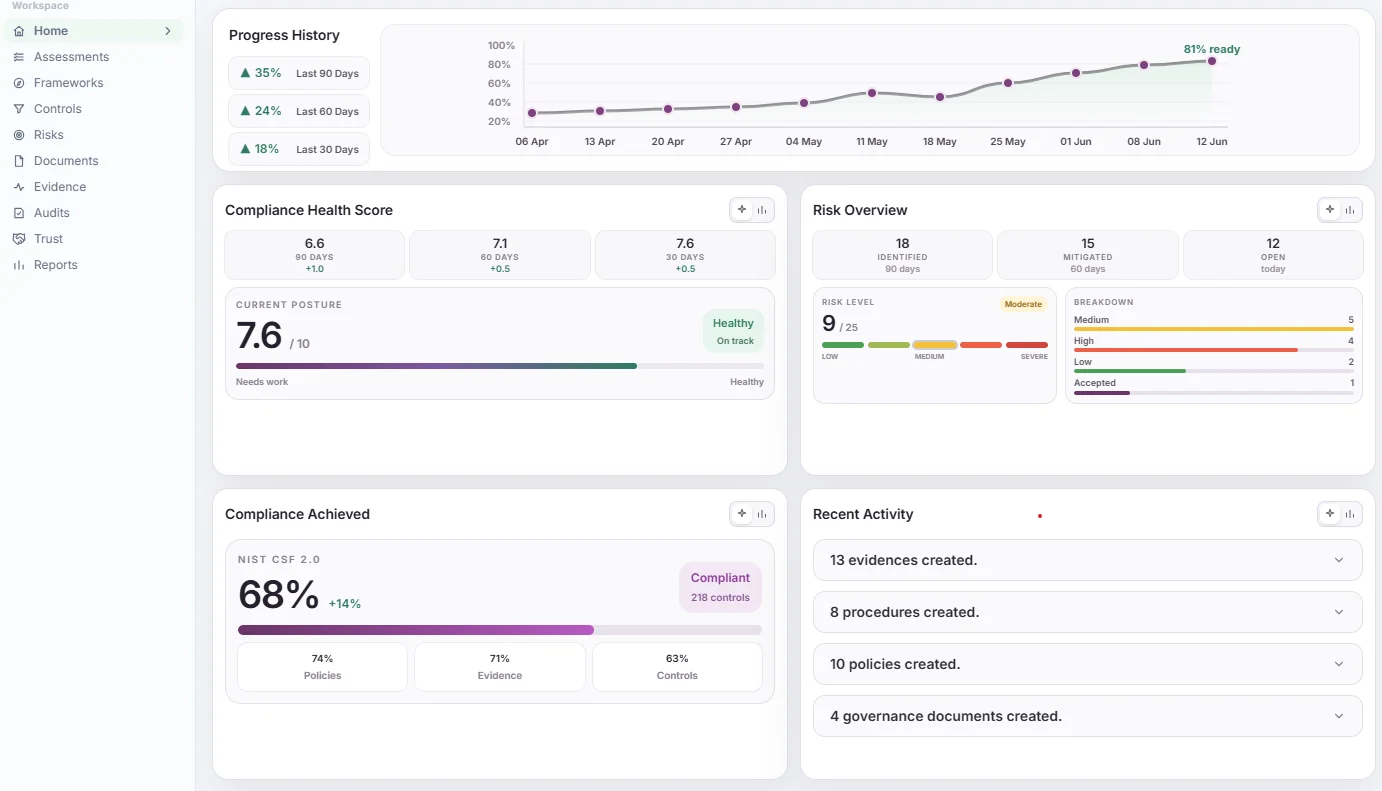Select the 35% Last 90 Days card

pos(299,73)
